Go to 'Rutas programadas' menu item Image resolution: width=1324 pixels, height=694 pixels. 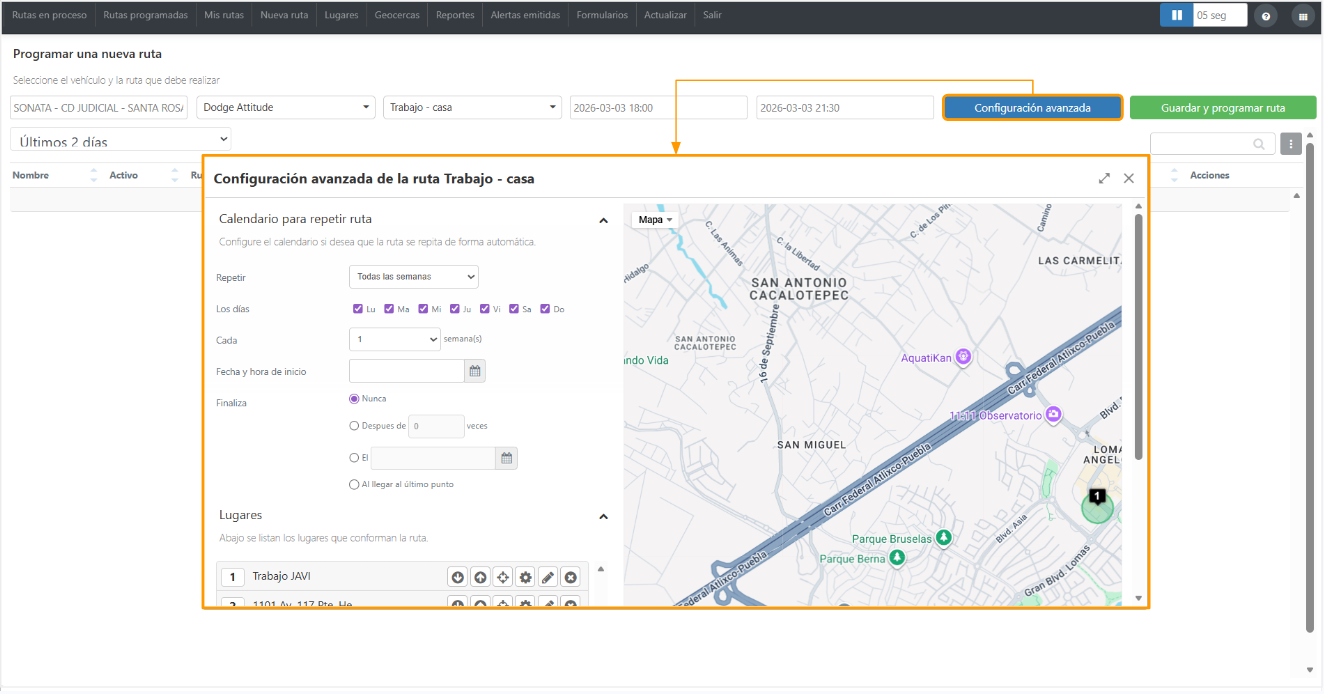[x=146, y=15]
